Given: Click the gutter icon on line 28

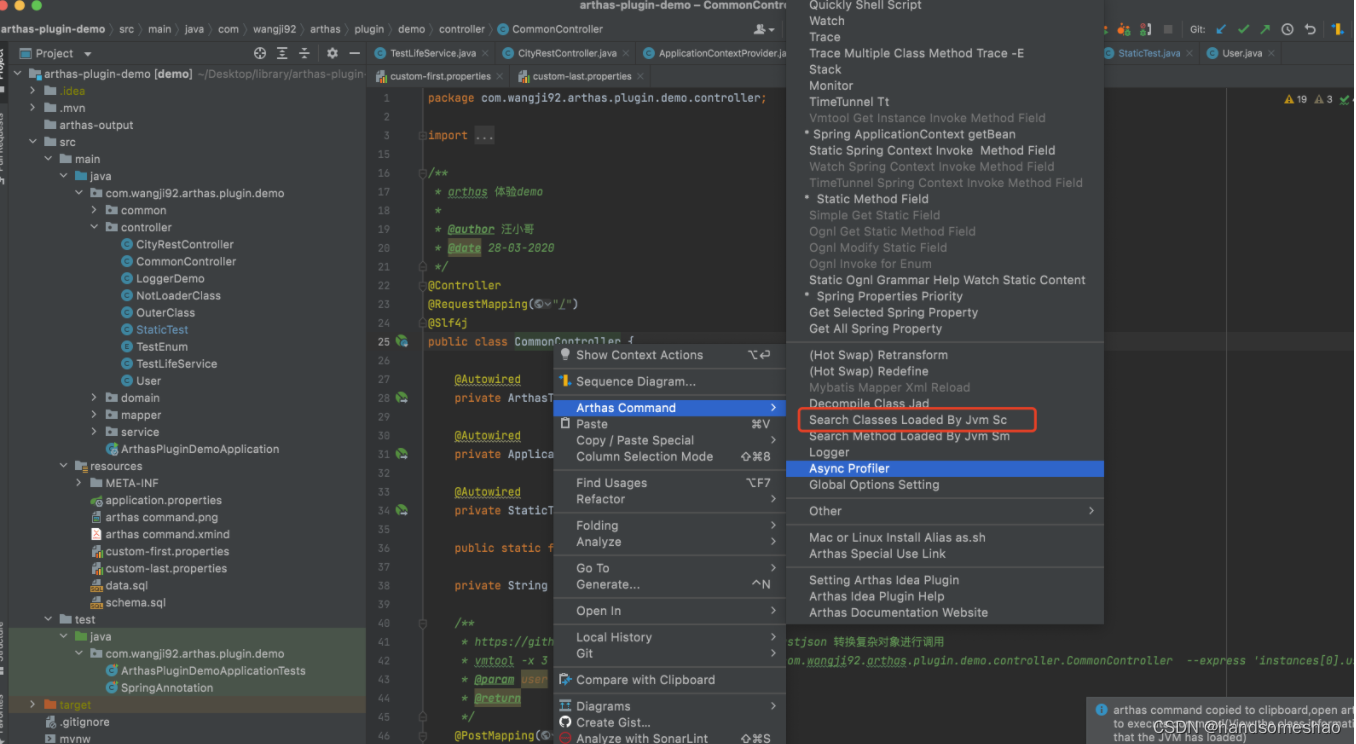Looking at the screenshot, I should point(401,398).
